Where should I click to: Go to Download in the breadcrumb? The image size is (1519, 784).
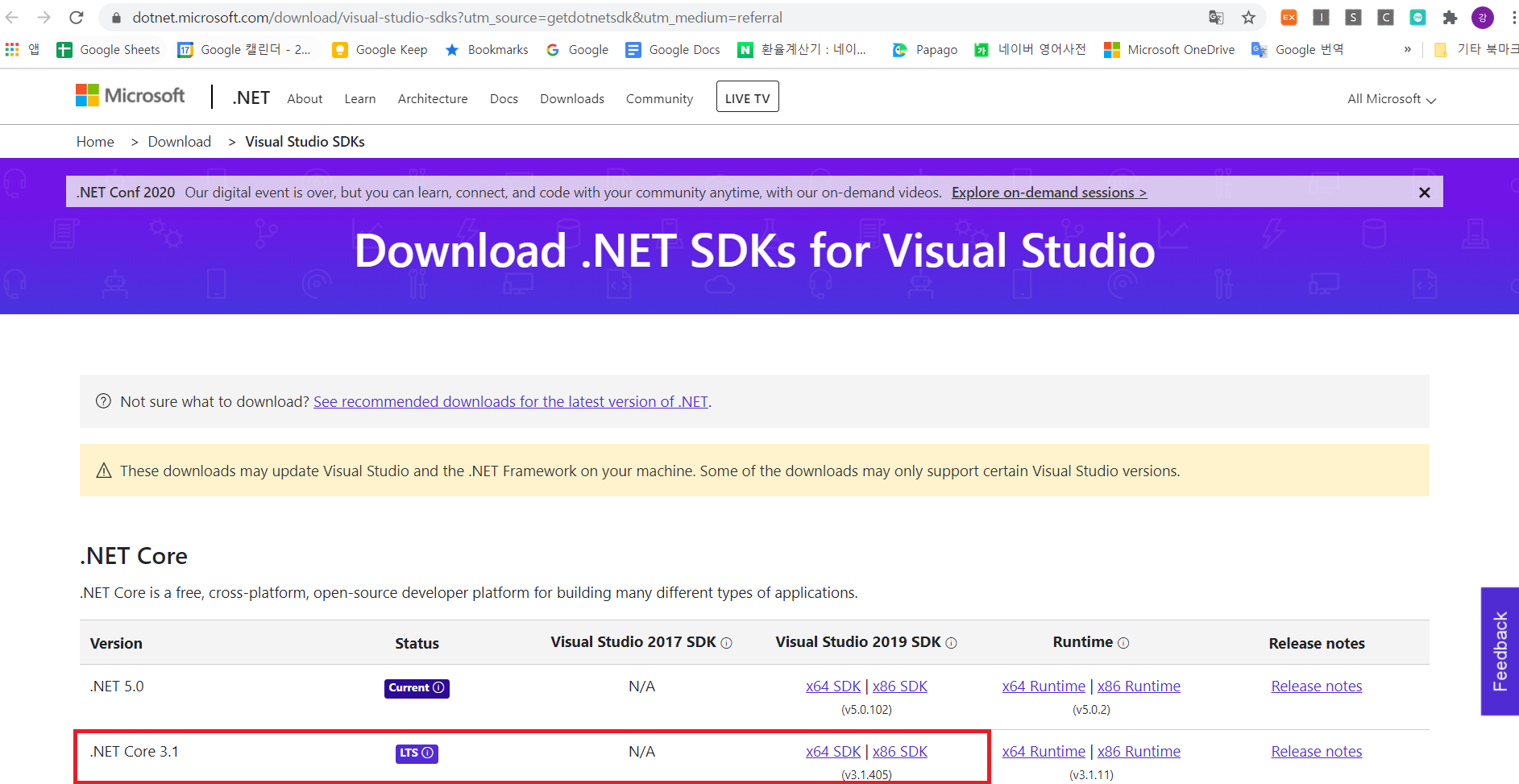(179, 142)
